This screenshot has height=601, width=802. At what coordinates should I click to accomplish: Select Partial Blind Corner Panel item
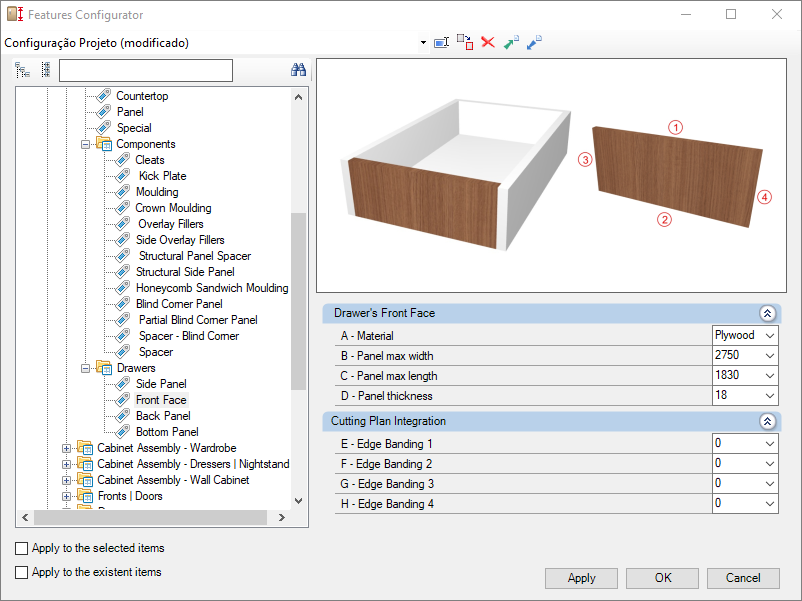[198, 320]
